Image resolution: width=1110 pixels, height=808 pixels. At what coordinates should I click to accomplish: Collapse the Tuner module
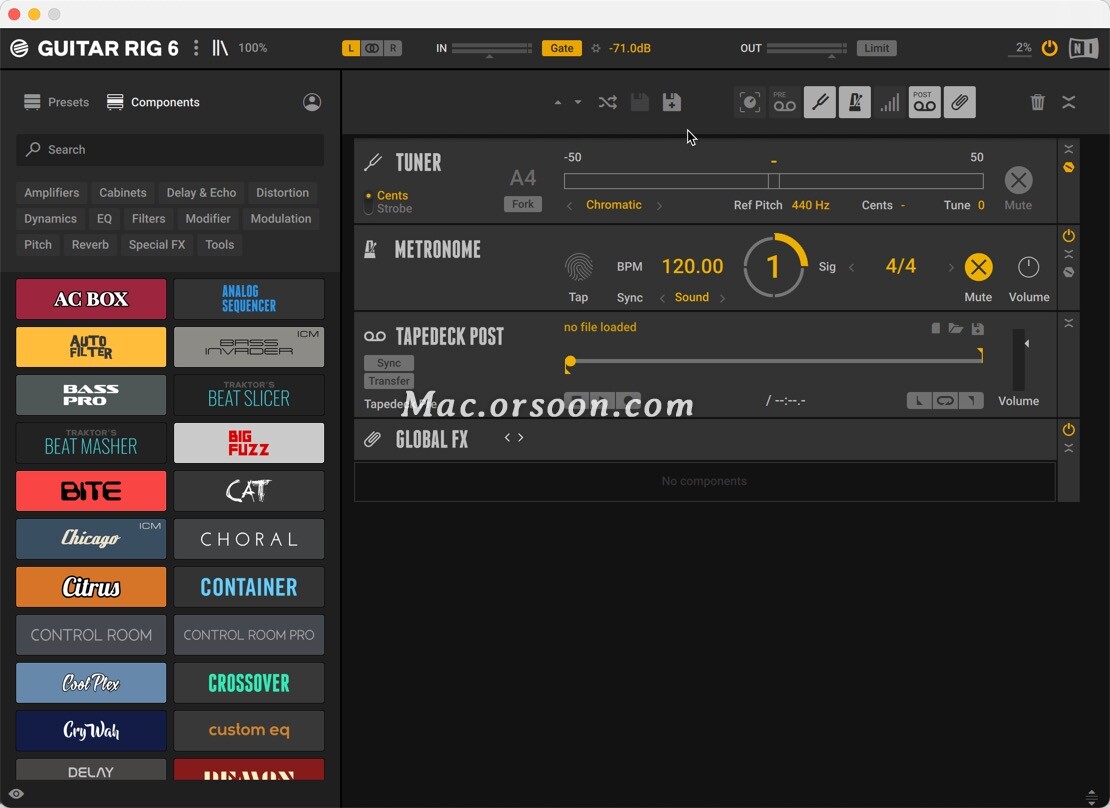(1069, 149)
